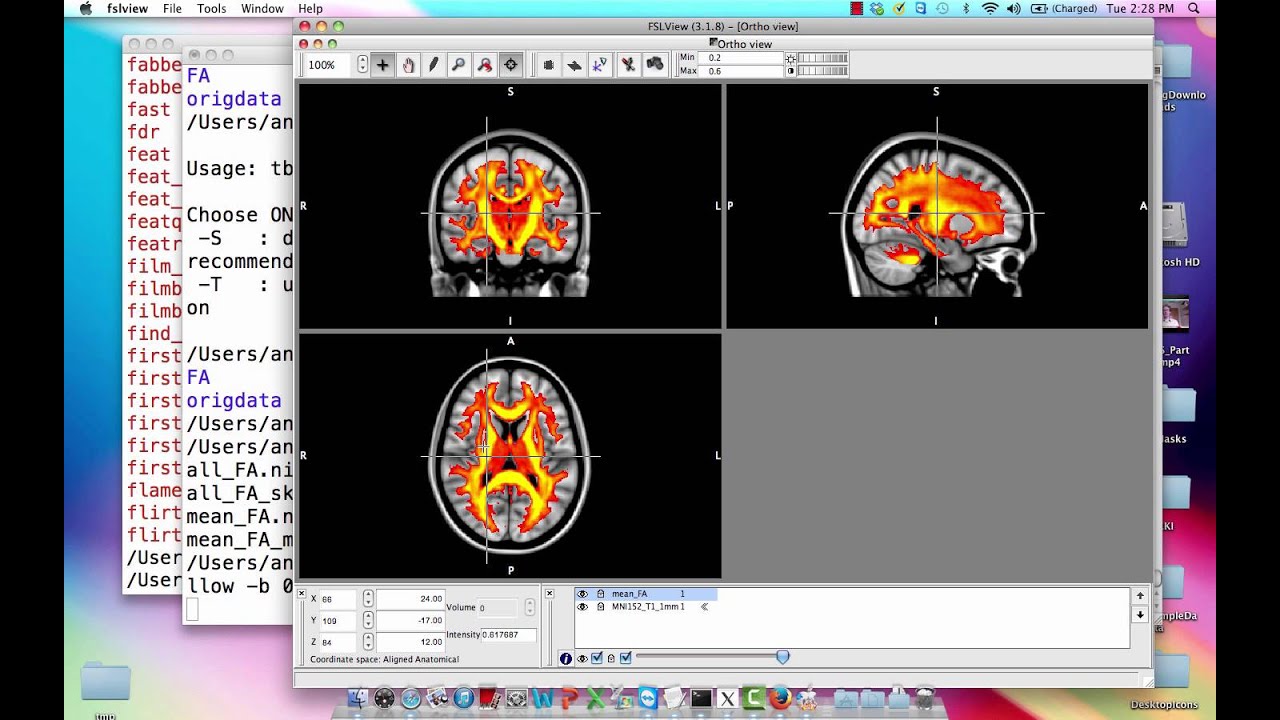Click the Y coordinate stepper

(368, 620)
